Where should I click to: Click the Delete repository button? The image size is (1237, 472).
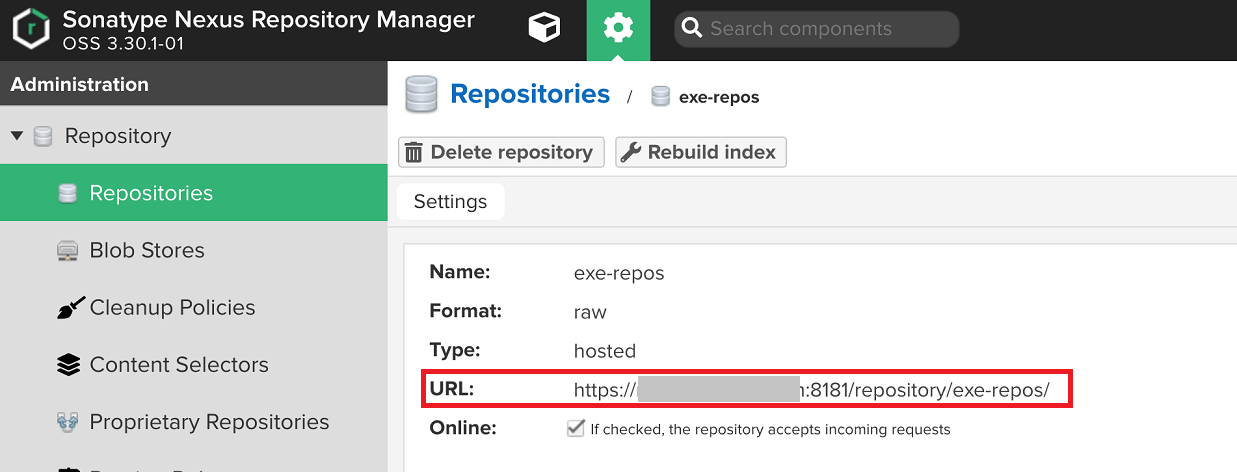pos(501,152)
